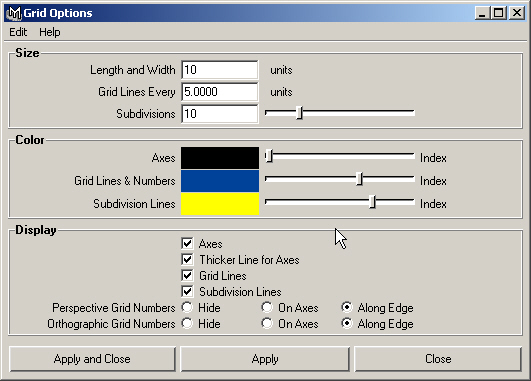
Task: Uncheck the Axes display checkbox
Action: (187, 244)
